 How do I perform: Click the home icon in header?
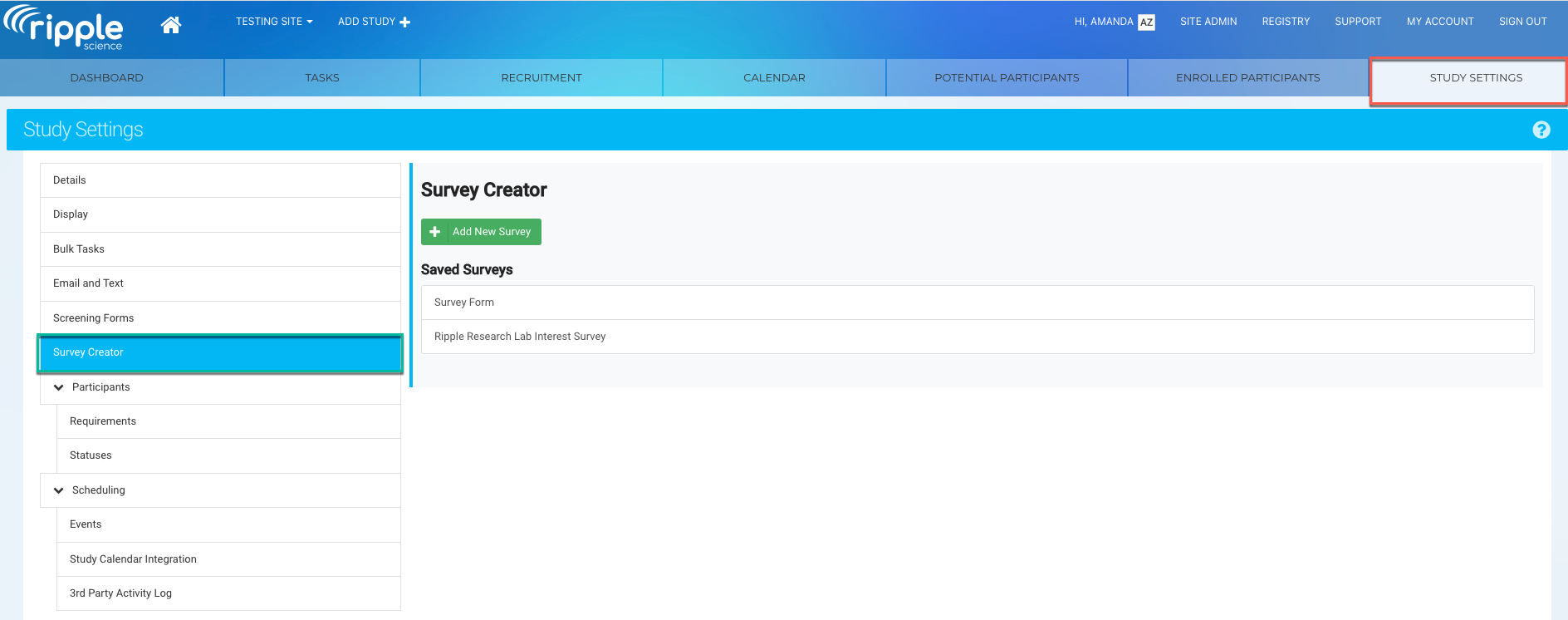pyautogui.click(x=171, y=25)
